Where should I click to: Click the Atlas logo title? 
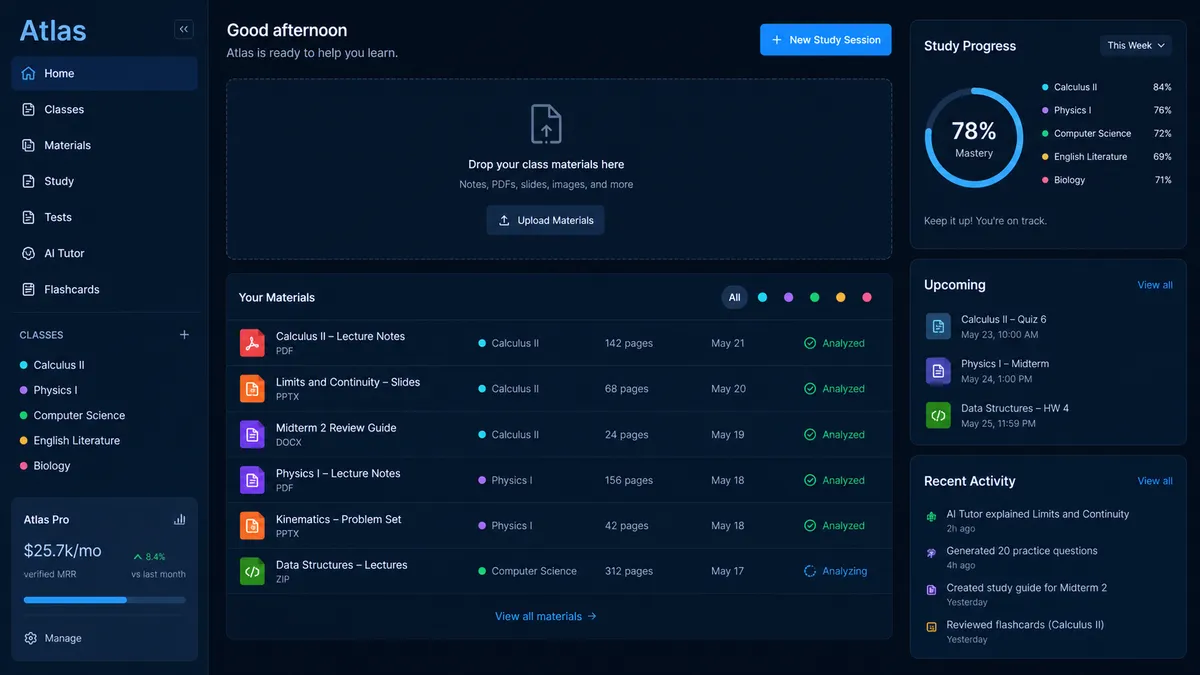pyautogui.click(x=53, y=30)
